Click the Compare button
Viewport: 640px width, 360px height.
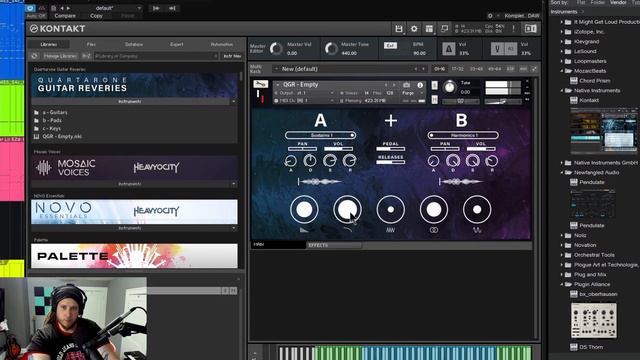(x=65, y=16)
